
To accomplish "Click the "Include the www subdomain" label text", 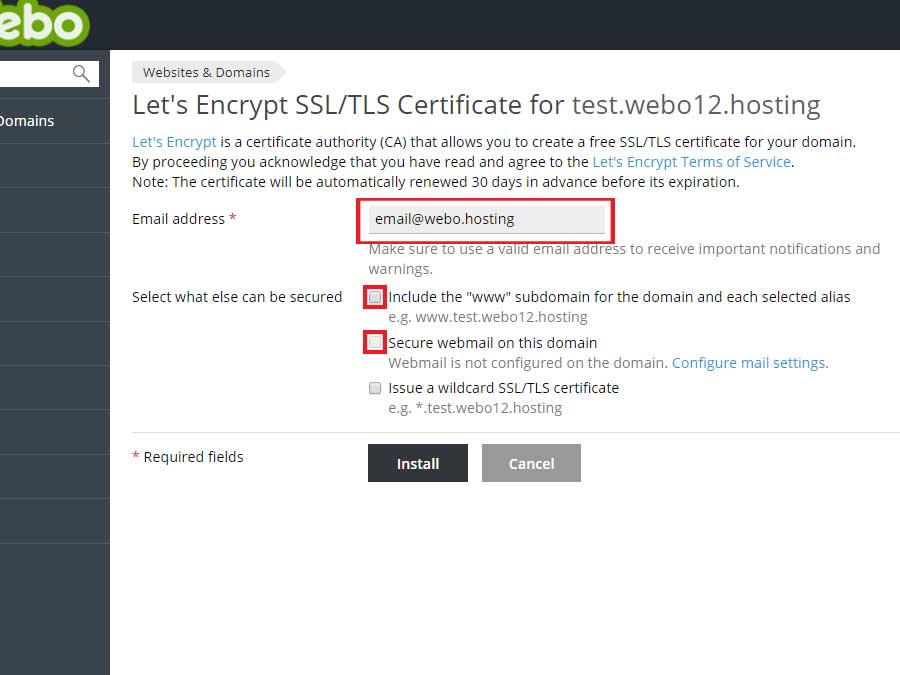I will pyautogui.click(x=619, y=297).
